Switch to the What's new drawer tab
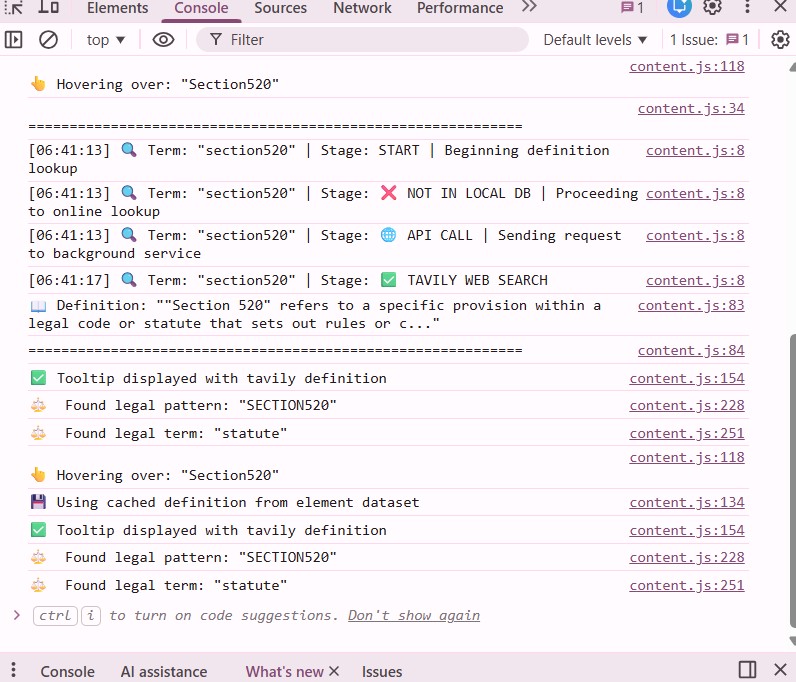Screen dimensions: 796x682 [284, 671]
